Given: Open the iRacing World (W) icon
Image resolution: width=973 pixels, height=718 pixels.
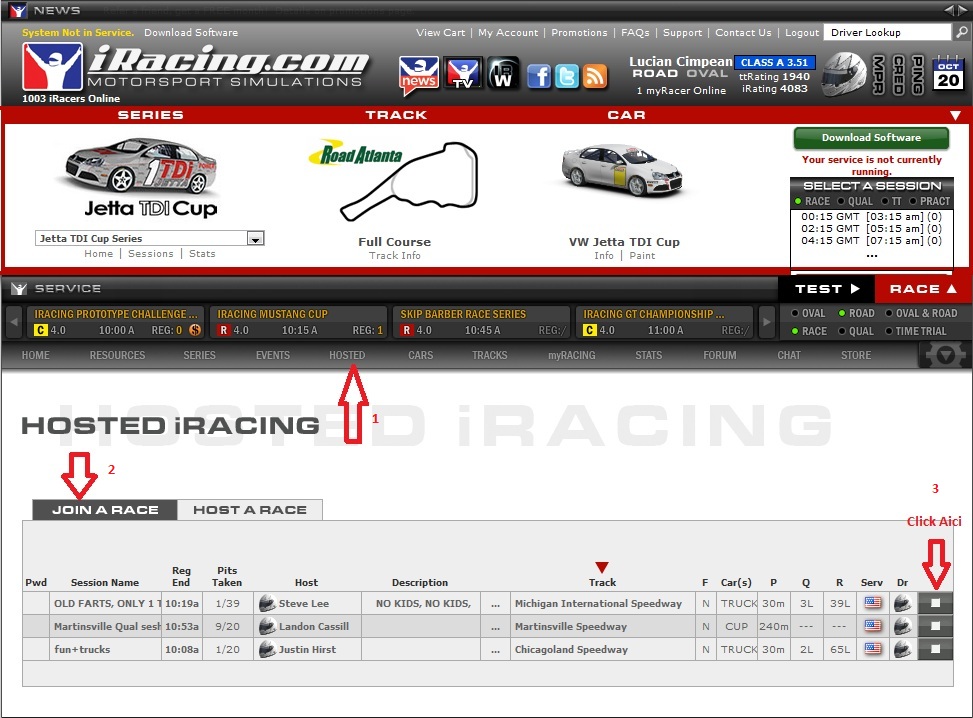Looking at the screenshot, I should coord(503,73).
